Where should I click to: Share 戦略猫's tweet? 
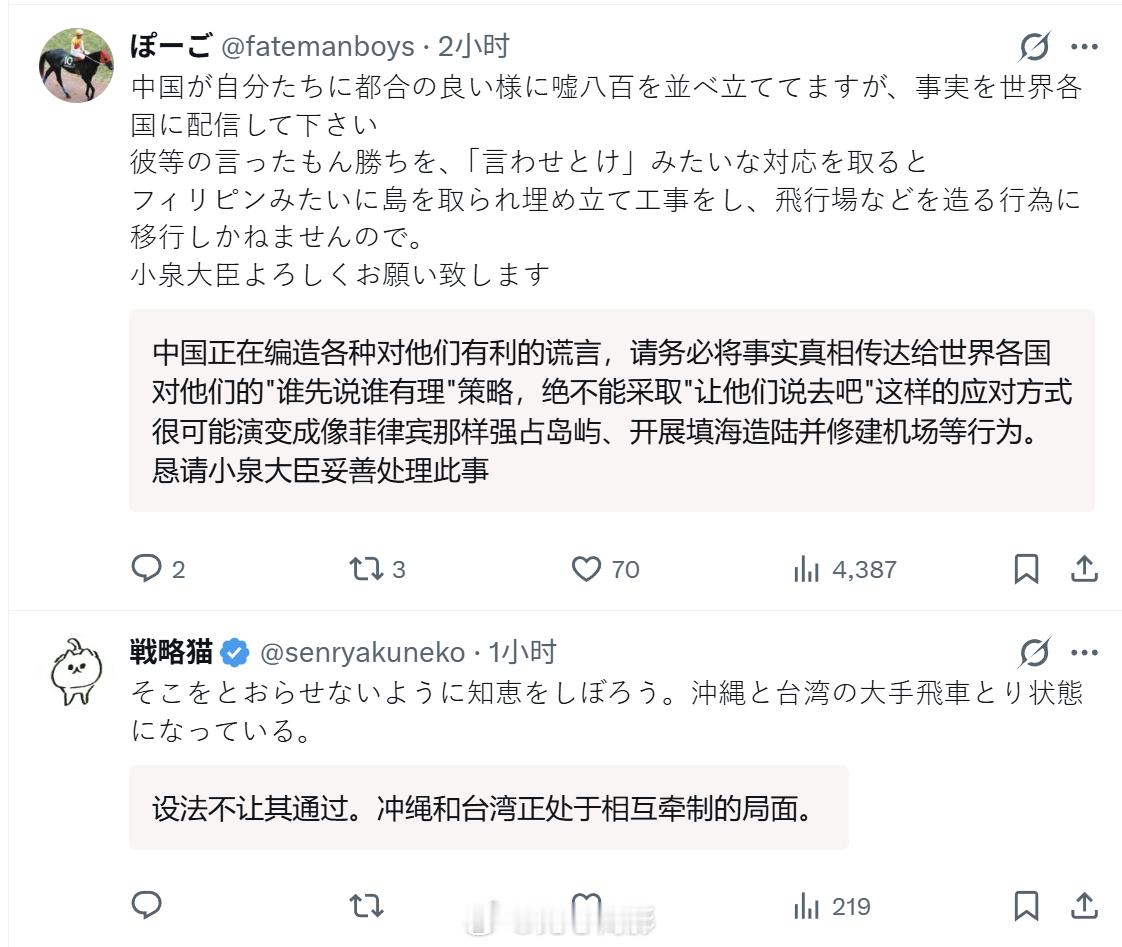pos(1084,906)
